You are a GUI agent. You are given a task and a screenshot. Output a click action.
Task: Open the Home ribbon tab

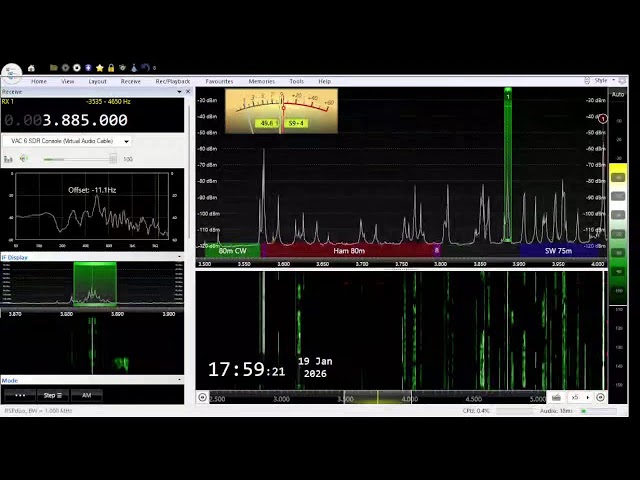[x=39, y=81]
